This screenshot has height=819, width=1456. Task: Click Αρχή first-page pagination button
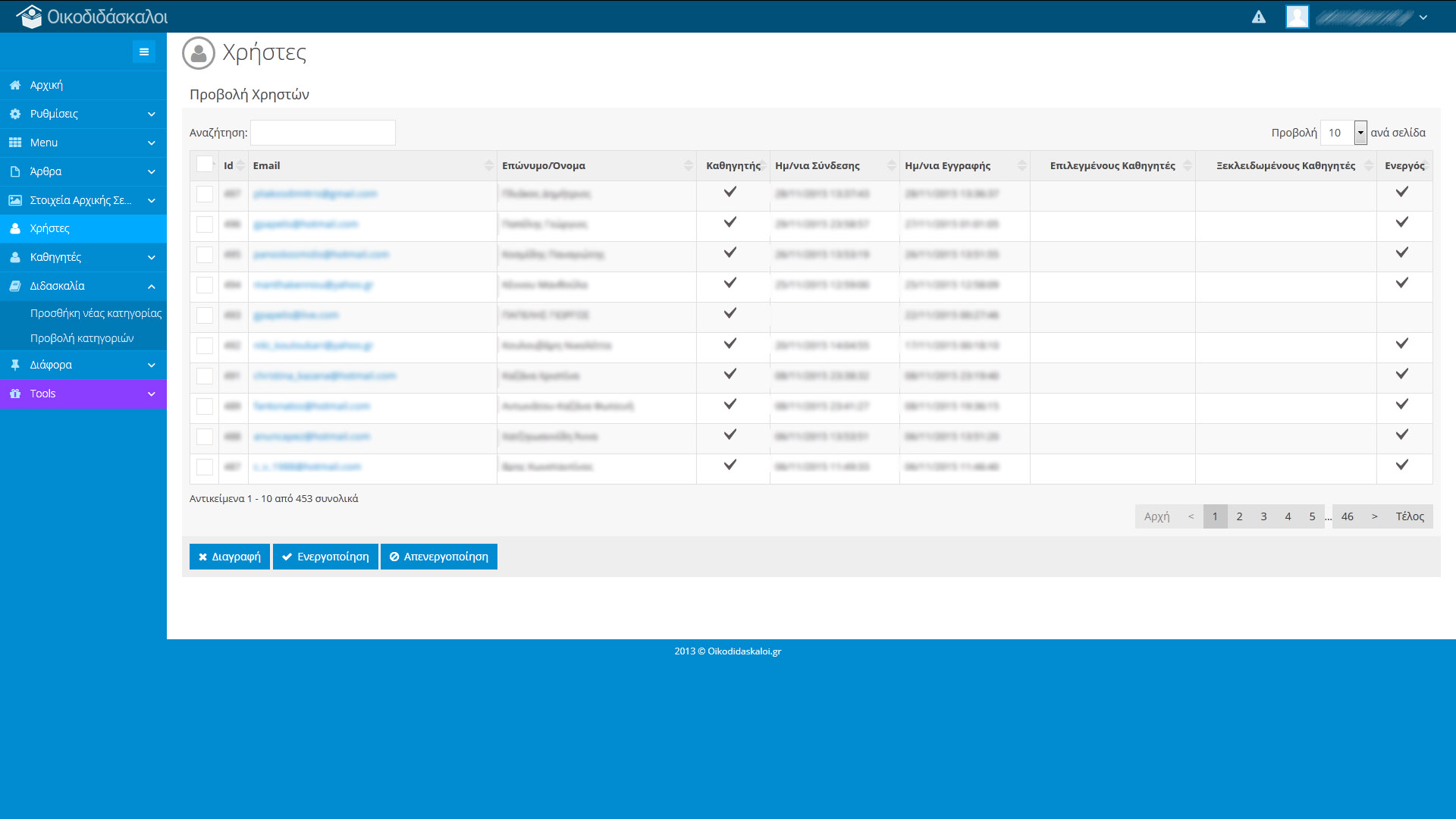coord(1157,516)
